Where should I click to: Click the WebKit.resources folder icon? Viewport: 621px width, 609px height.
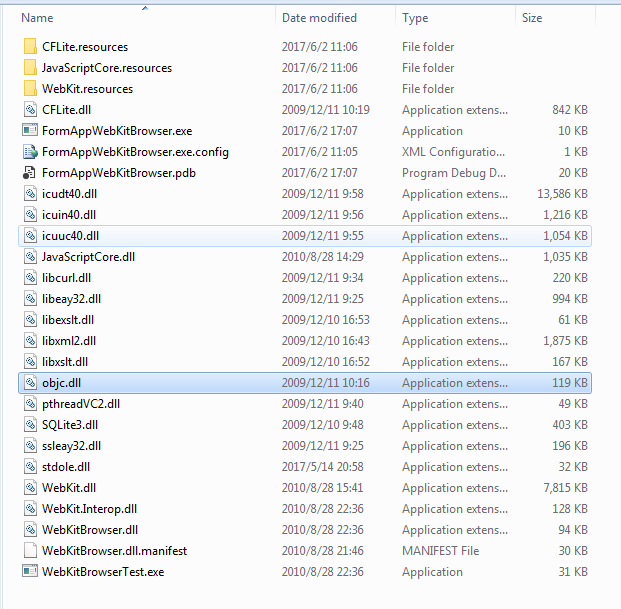30,88
